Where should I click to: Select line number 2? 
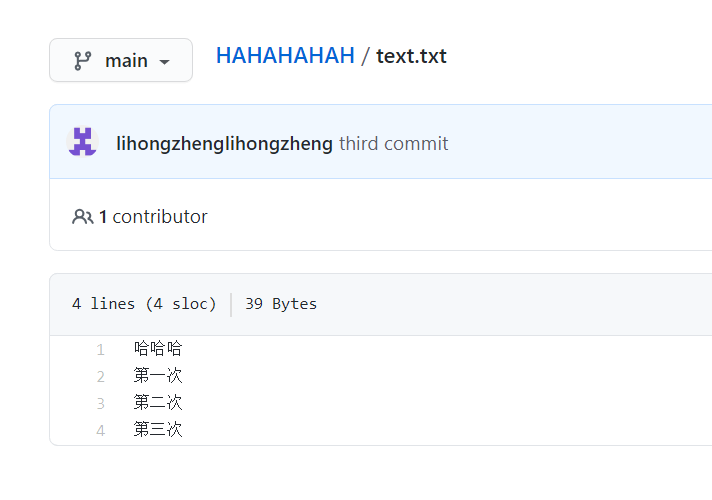coord(100,376)
